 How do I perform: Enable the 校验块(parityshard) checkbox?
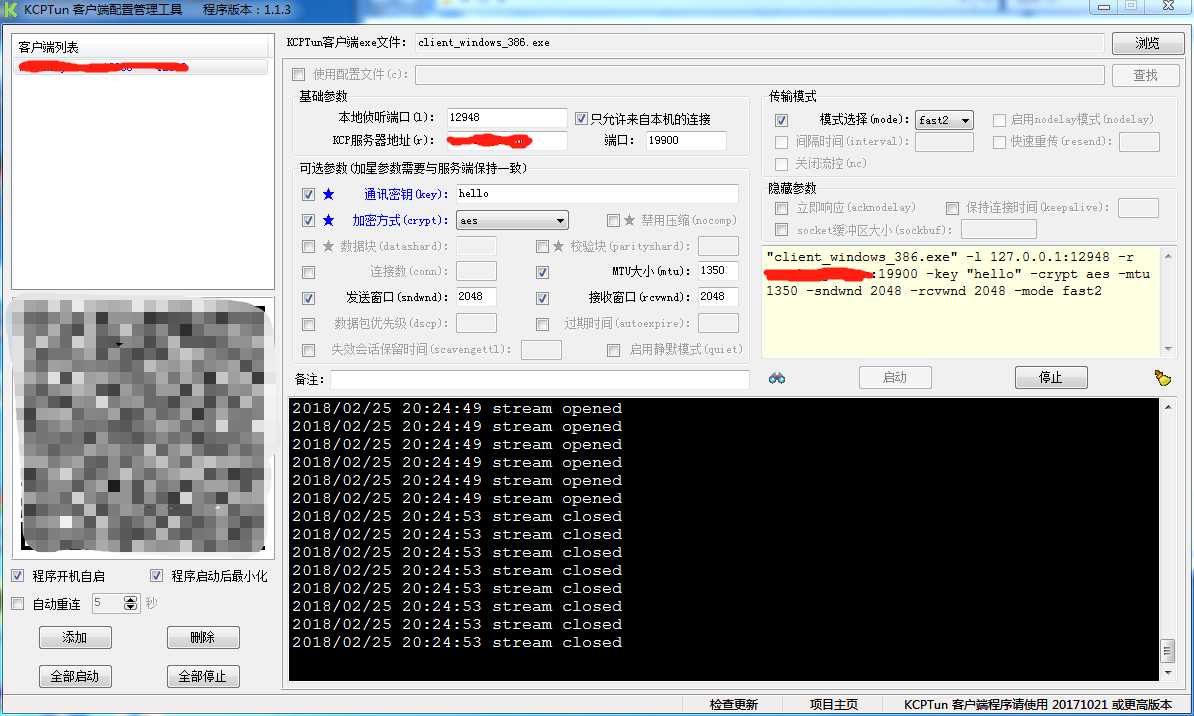point(542,246)
